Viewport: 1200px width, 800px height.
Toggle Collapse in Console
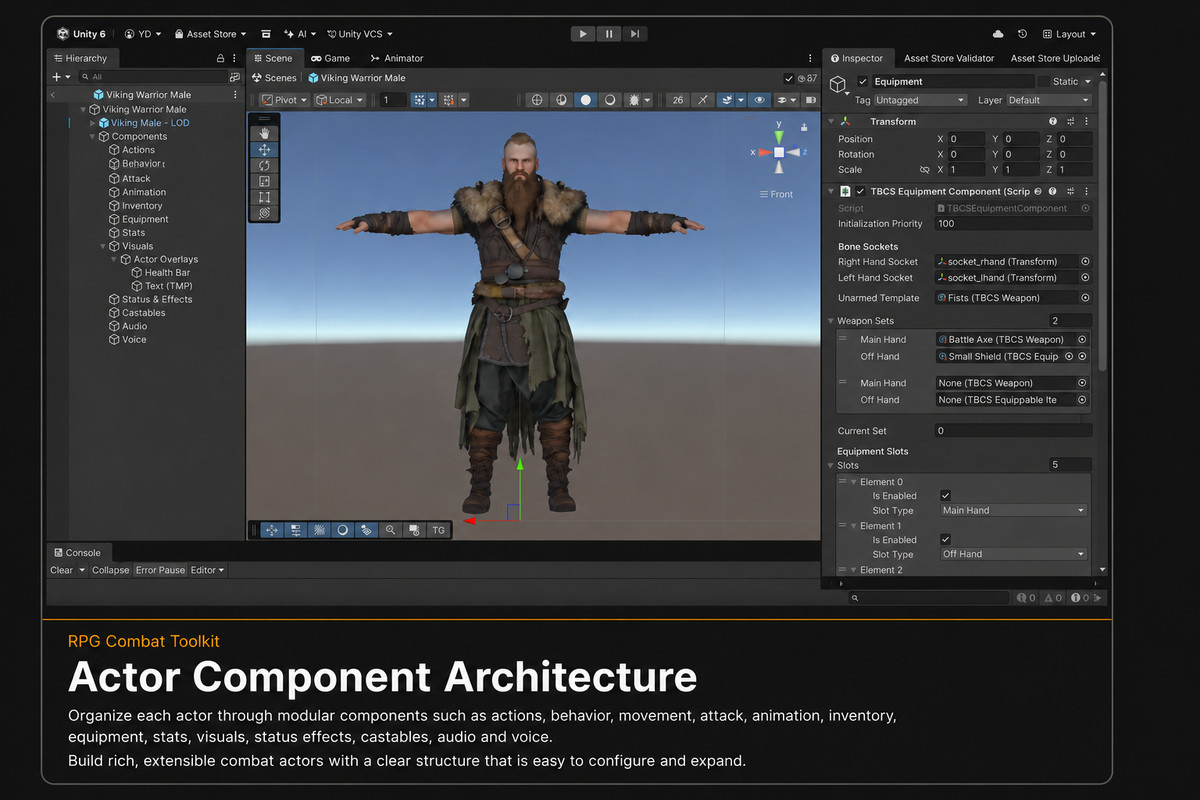tap(110, 570)
